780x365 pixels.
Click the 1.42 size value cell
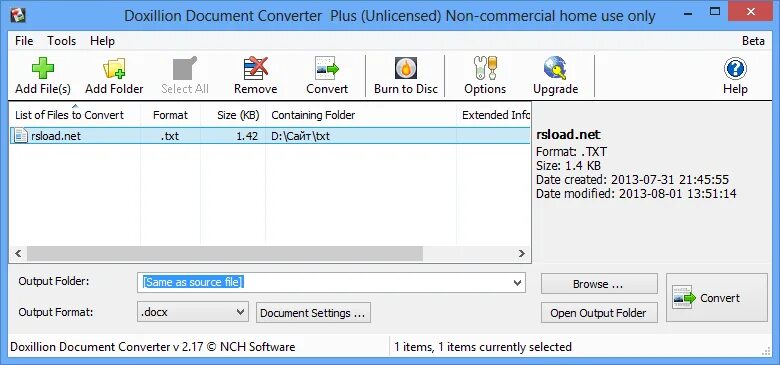(x=247, y=136)
